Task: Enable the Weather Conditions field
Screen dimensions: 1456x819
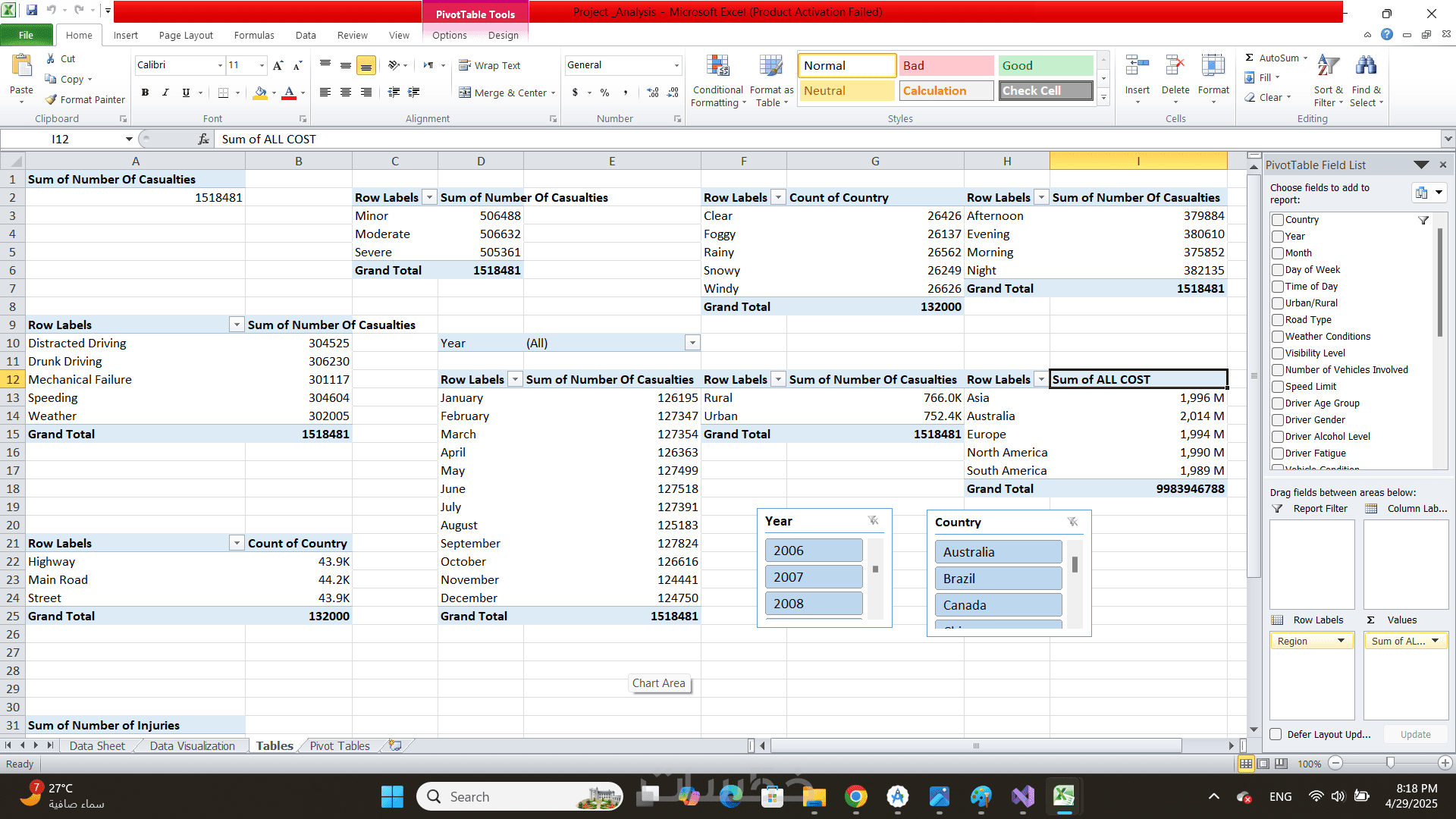Action: (1278, 337)
